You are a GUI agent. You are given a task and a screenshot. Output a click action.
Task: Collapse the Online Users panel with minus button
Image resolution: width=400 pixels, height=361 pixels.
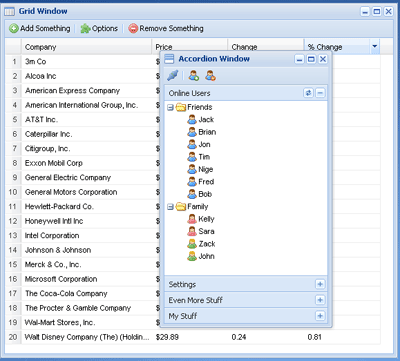320,93
